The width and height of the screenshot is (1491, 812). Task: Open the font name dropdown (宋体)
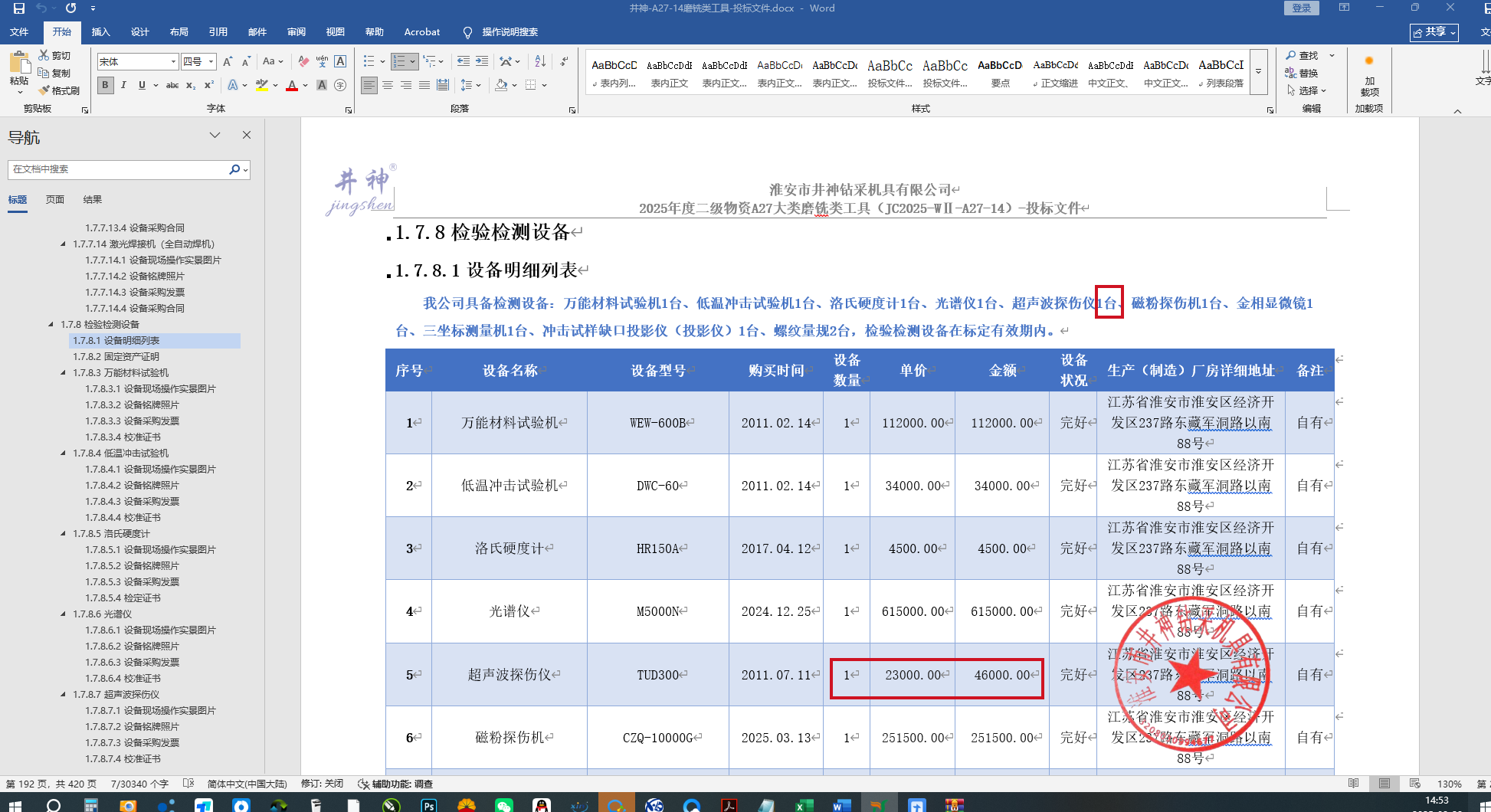click(173, 61)
